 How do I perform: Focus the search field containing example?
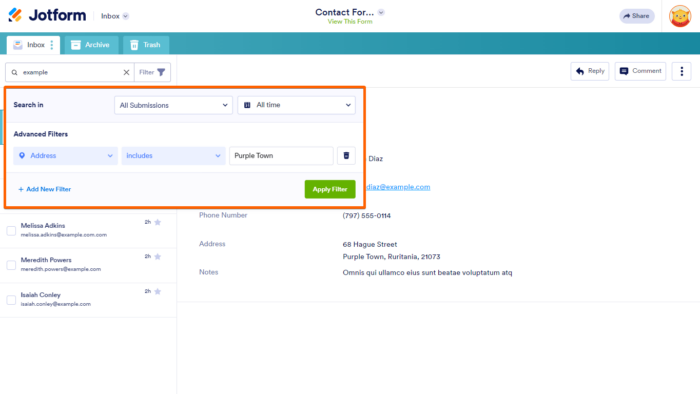71,72
